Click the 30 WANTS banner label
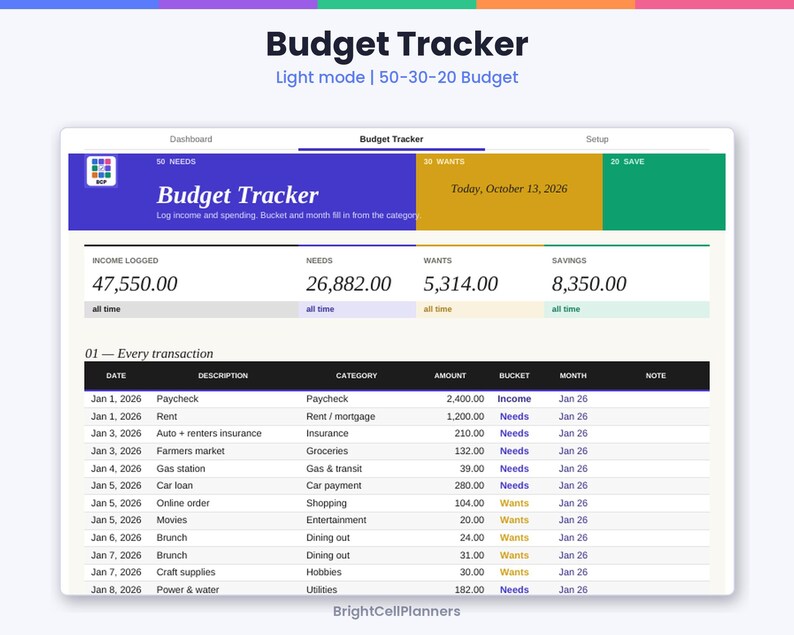 tap(444, 162)
